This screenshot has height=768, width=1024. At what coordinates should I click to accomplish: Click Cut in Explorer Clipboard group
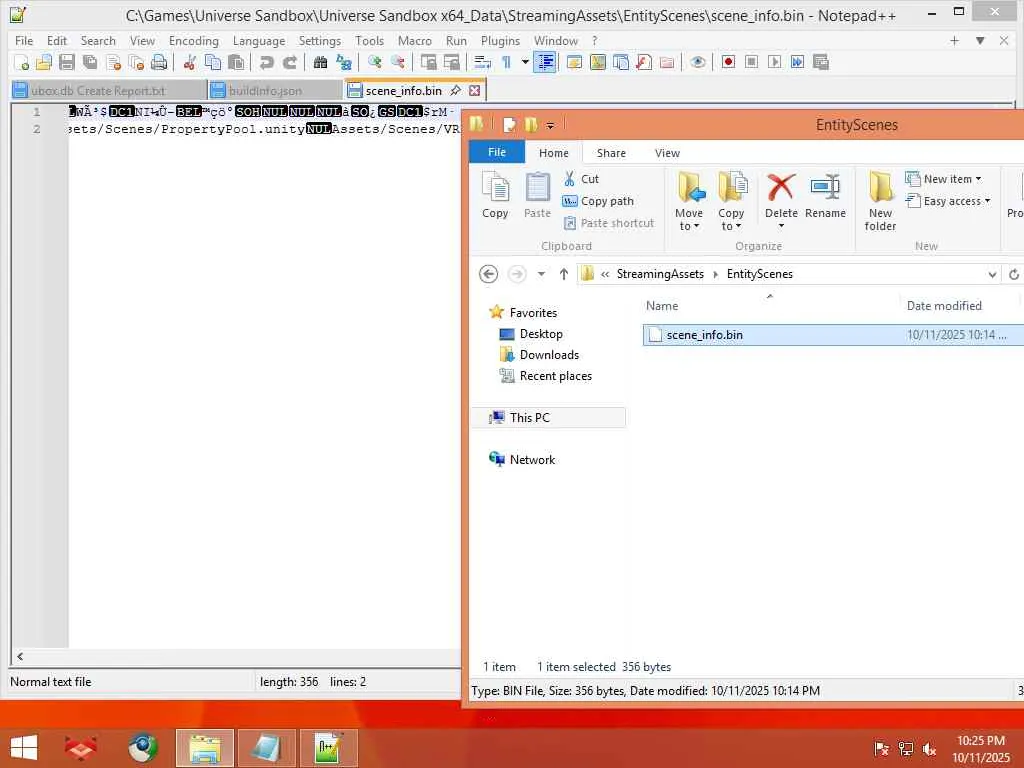pos(581,179)
